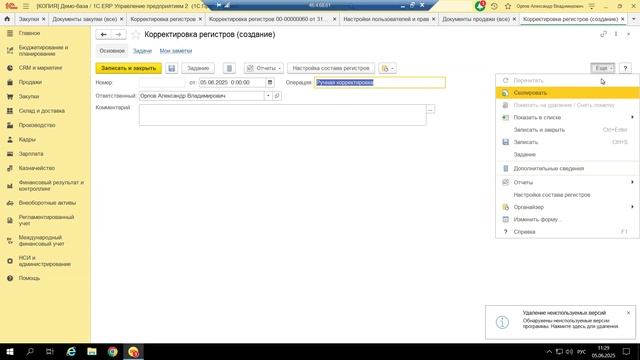Navigate forward with right arrow button
The image size is (640, 360).
tap(118, 35)
